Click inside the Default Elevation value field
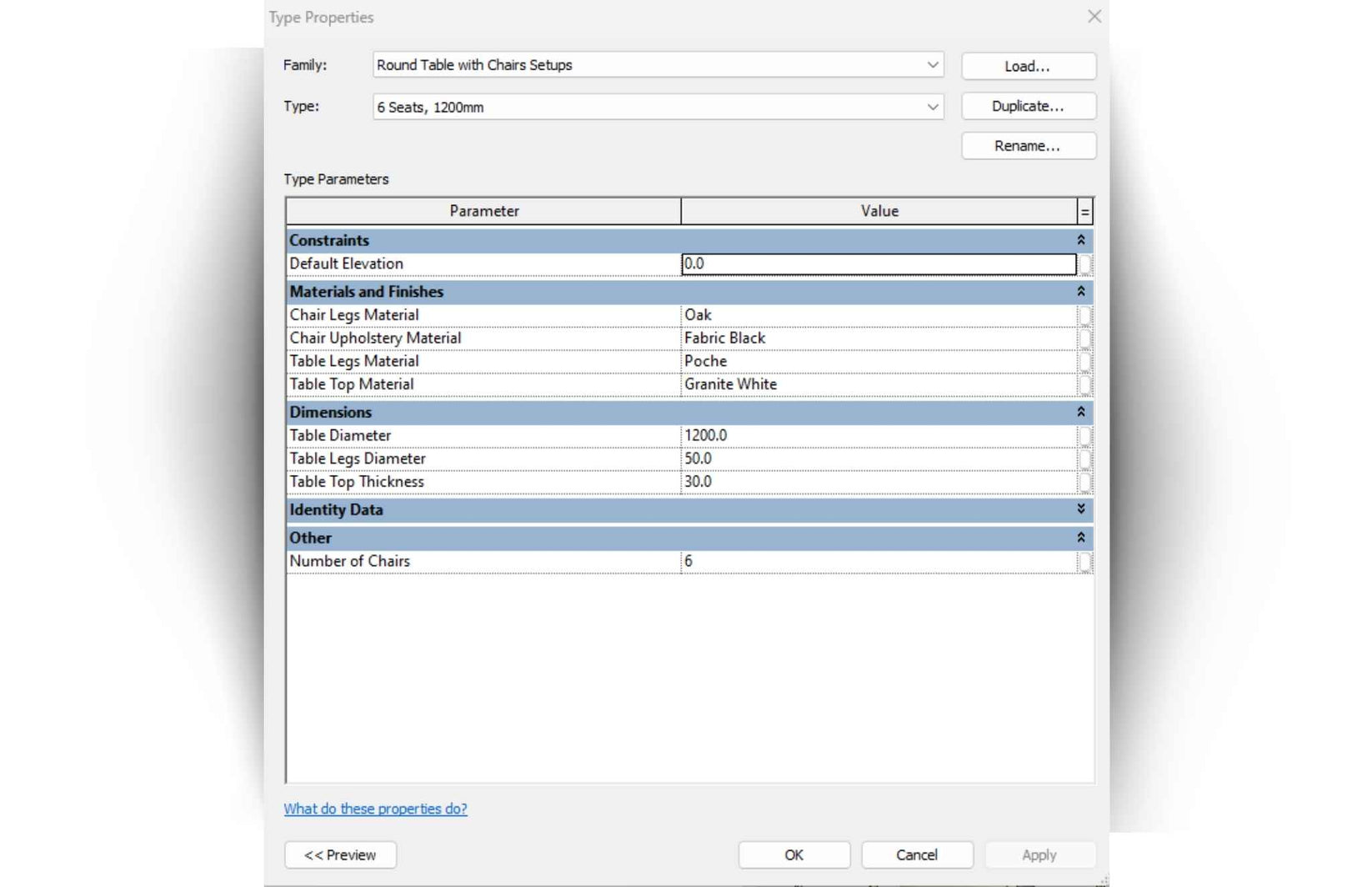This screenshot has width=1372, height=887. click(x=834, y=263)
